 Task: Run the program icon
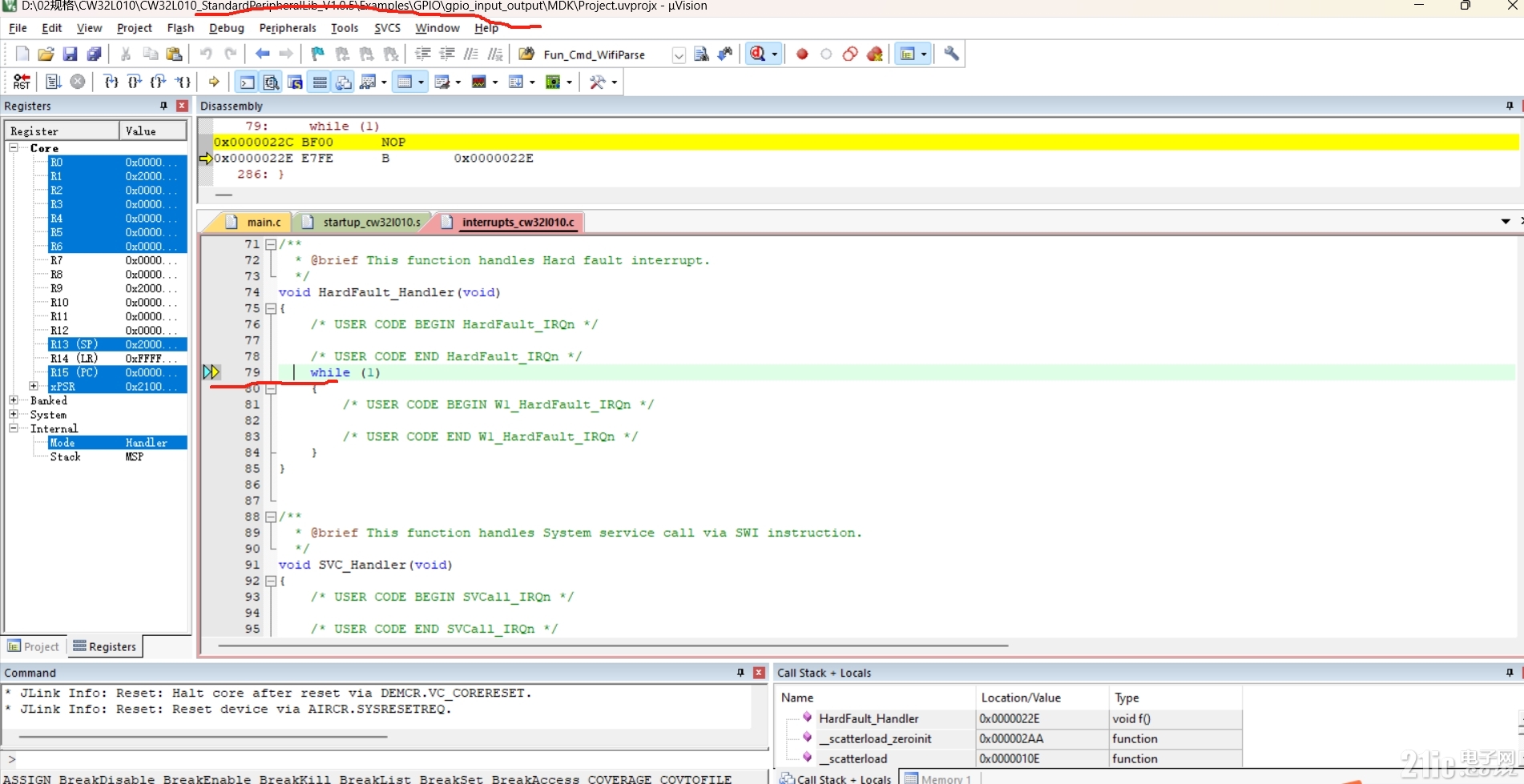pos(54,82)
